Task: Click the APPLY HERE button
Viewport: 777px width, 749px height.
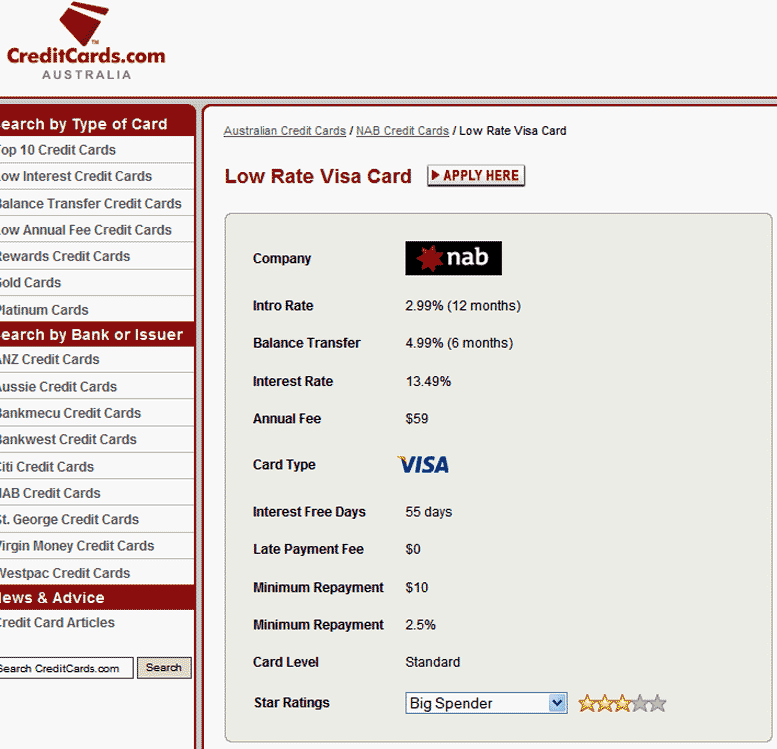Action: click(x=476, y=175)
